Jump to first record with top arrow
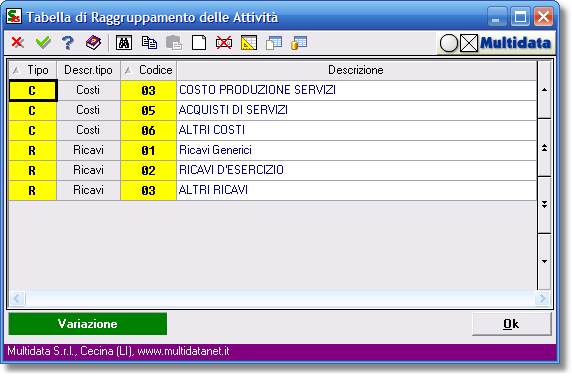 [x=544, y=90]
